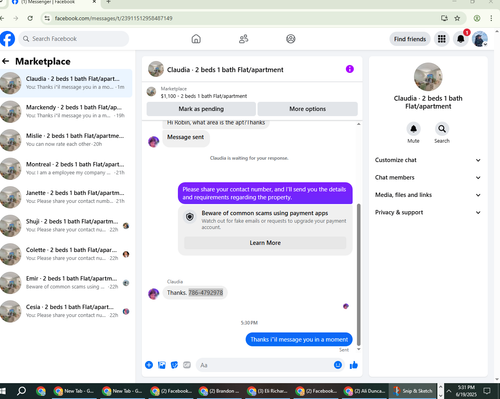The image size is (500, 399).
Task: Click More options button
Action: (307, 109)
